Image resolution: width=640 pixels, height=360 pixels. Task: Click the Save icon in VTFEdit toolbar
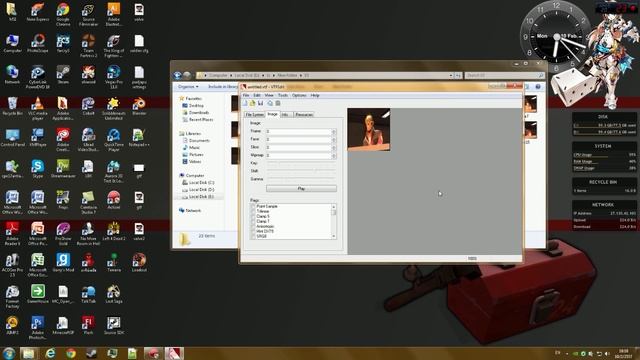[260, 104]
